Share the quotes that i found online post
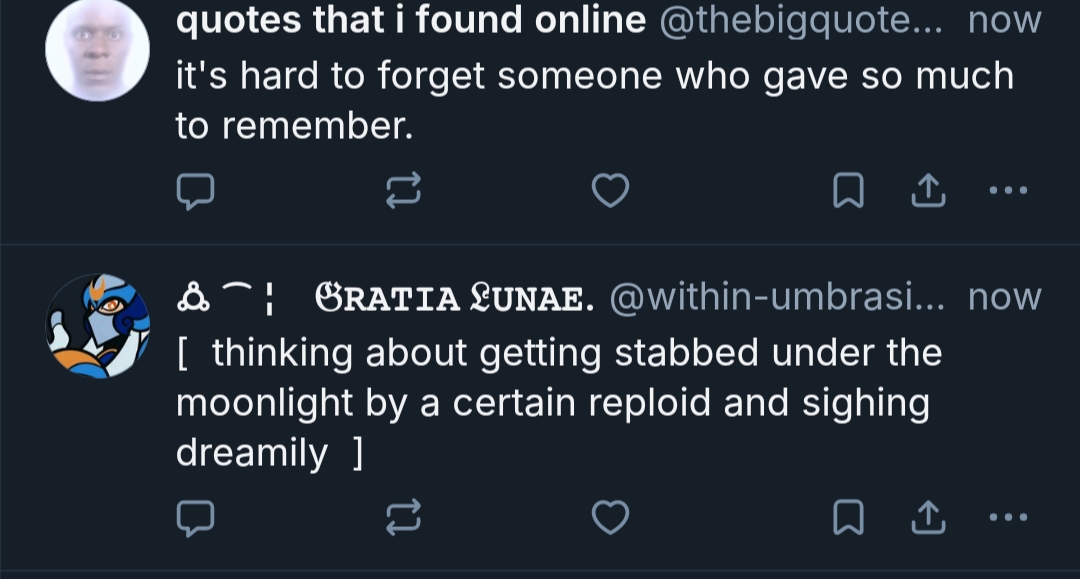The height and width of the screenshot is (579, 1080). click(x=928, y=190)
